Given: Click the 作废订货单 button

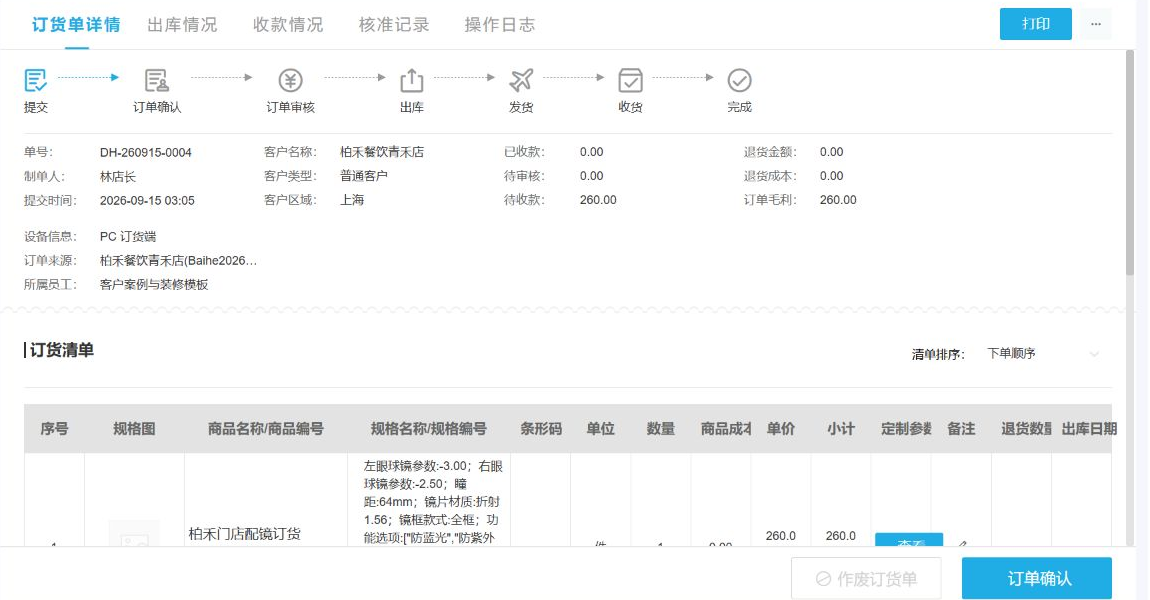Looking at the screenshot, I should pos(866,578).
